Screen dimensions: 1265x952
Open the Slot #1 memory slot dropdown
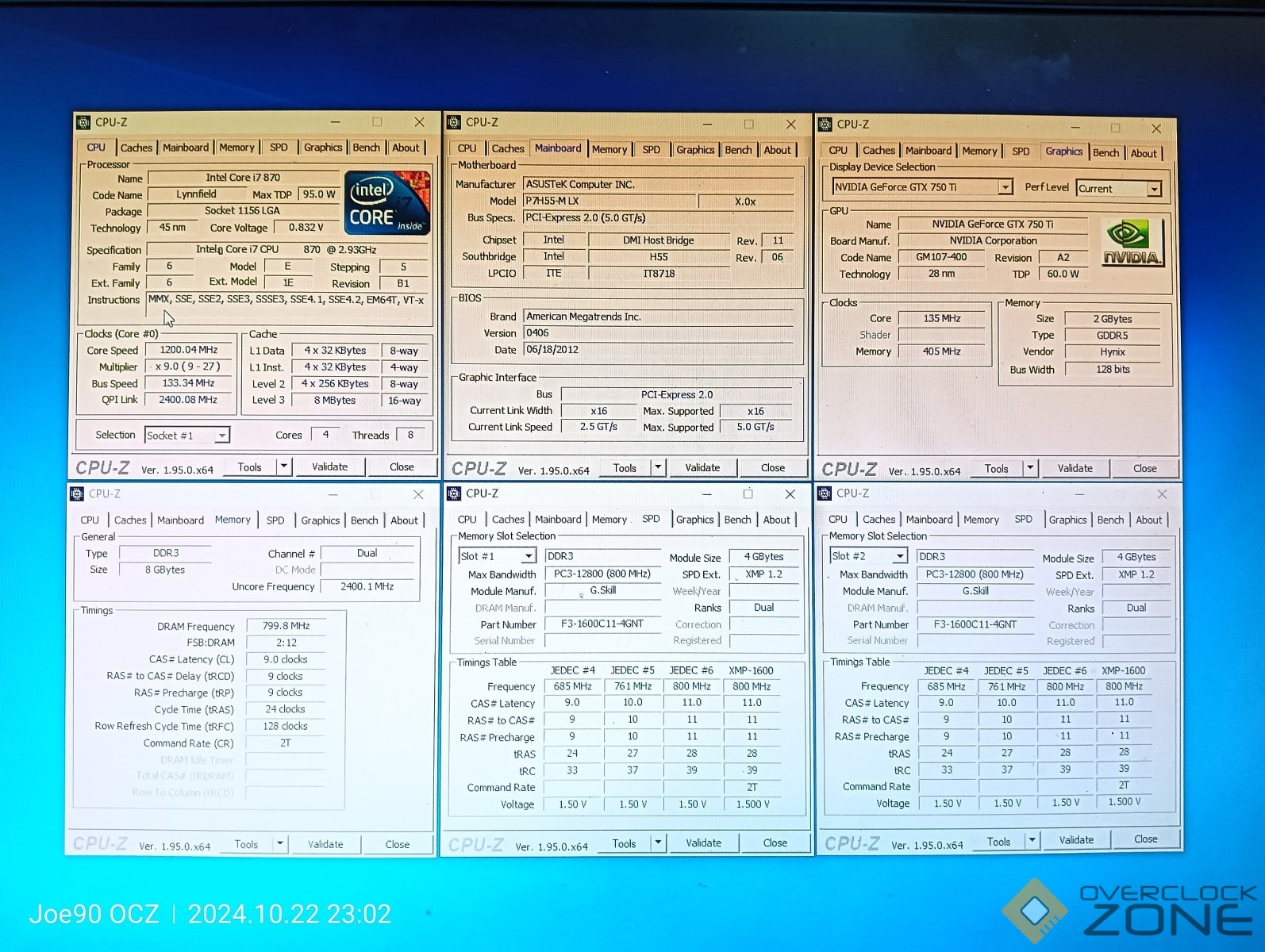[529, 556]
